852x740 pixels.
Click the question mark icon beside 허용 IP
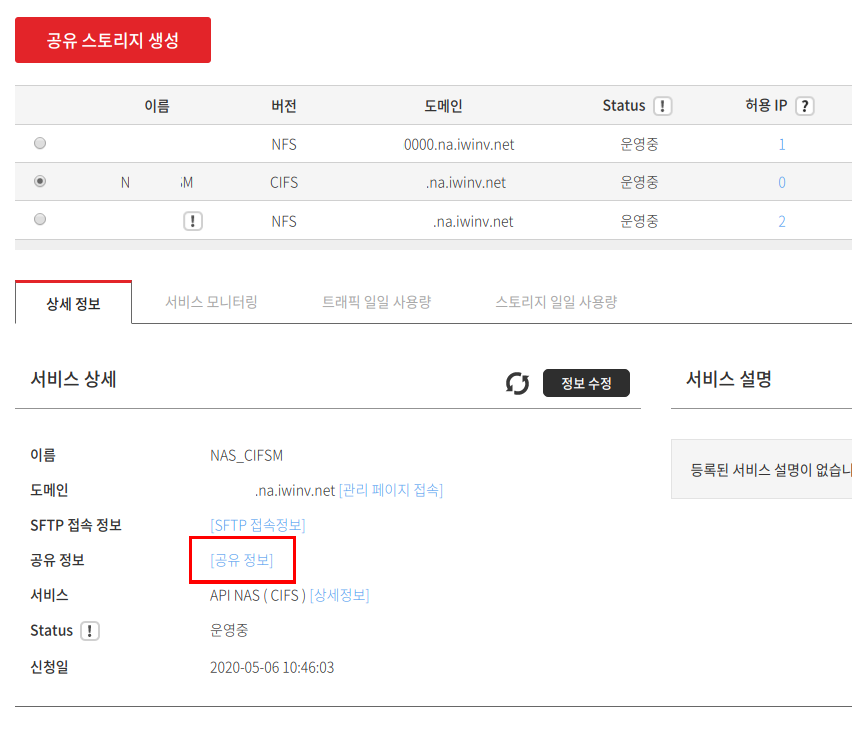[x=803, y=106]
